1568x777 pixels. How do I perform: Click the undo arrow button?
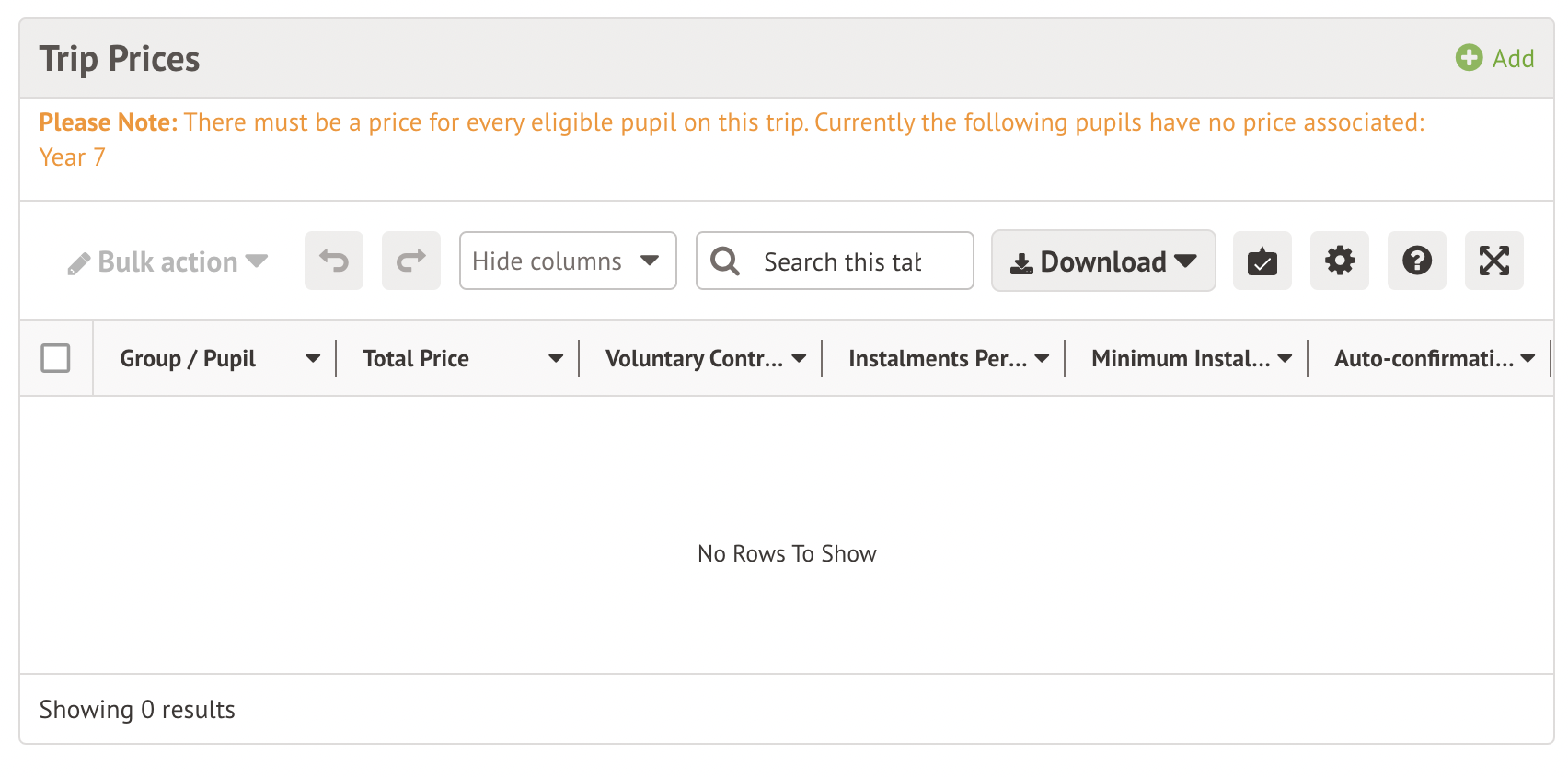point(334,261)
